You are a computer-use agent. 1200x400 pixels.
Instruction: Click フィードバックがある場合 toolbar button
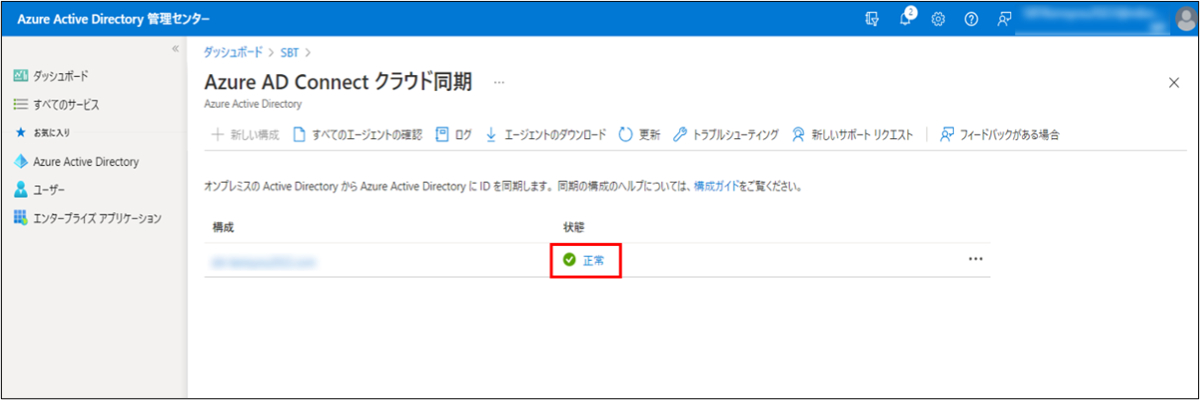pos(999,135)
